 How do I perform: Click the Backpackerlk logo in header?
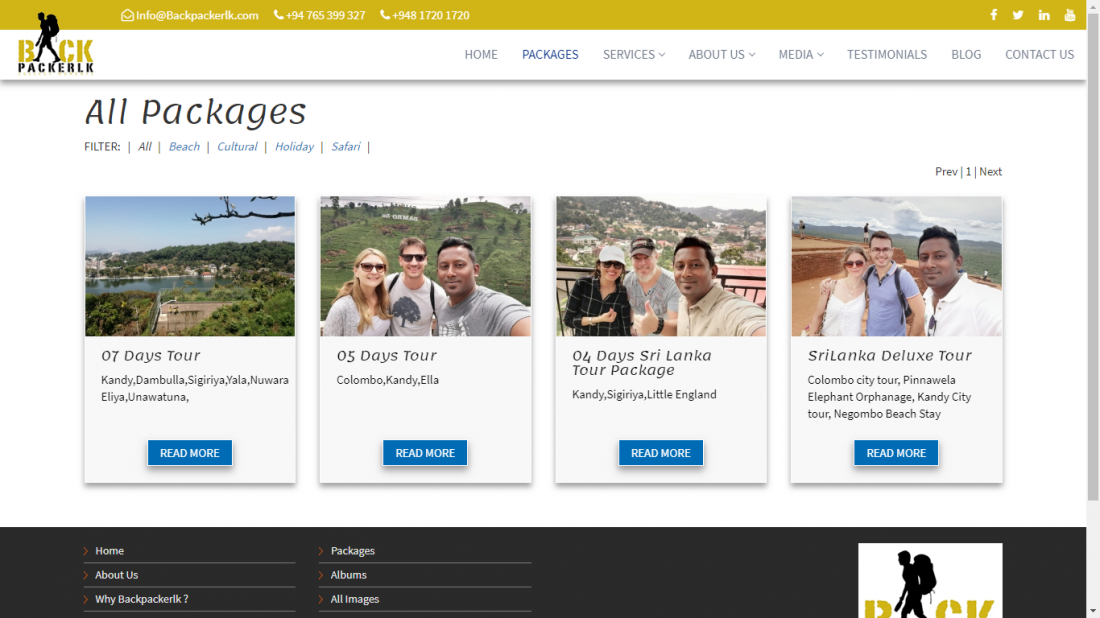[55, 43]
